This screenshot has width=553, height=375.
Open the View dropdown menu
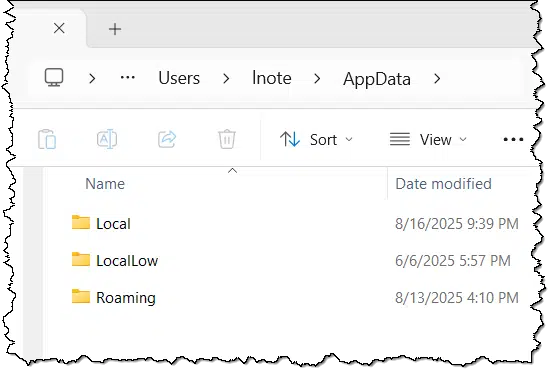pos(428,140)
